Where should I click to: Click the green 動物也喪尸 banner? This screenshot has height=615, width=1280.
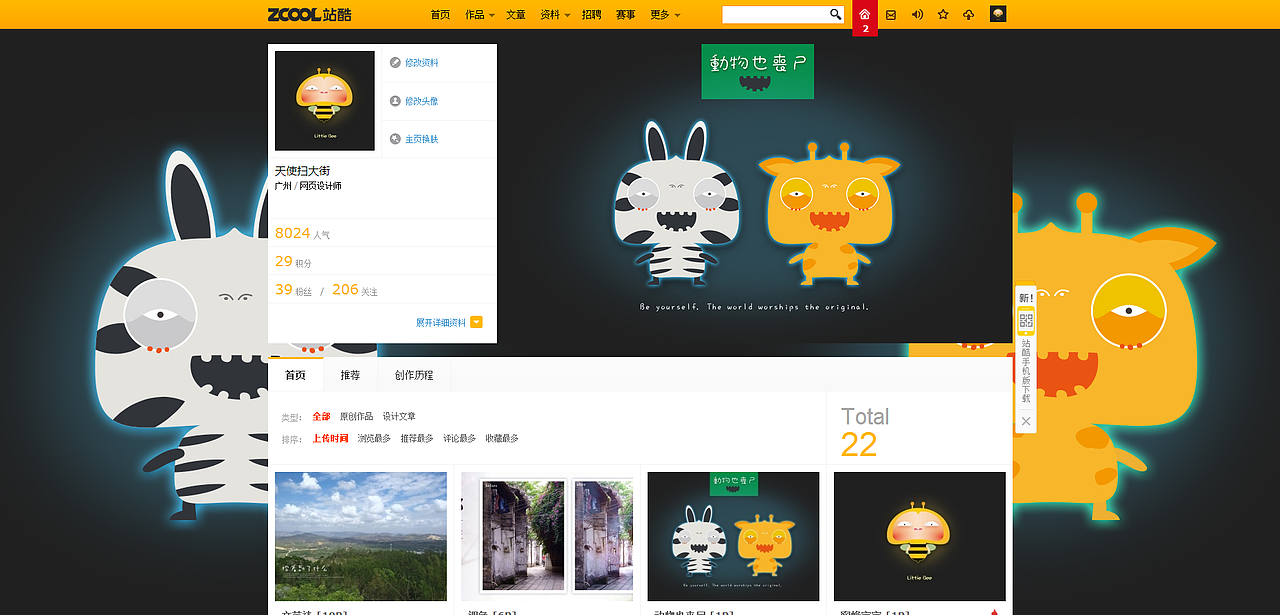click(757, 71)
